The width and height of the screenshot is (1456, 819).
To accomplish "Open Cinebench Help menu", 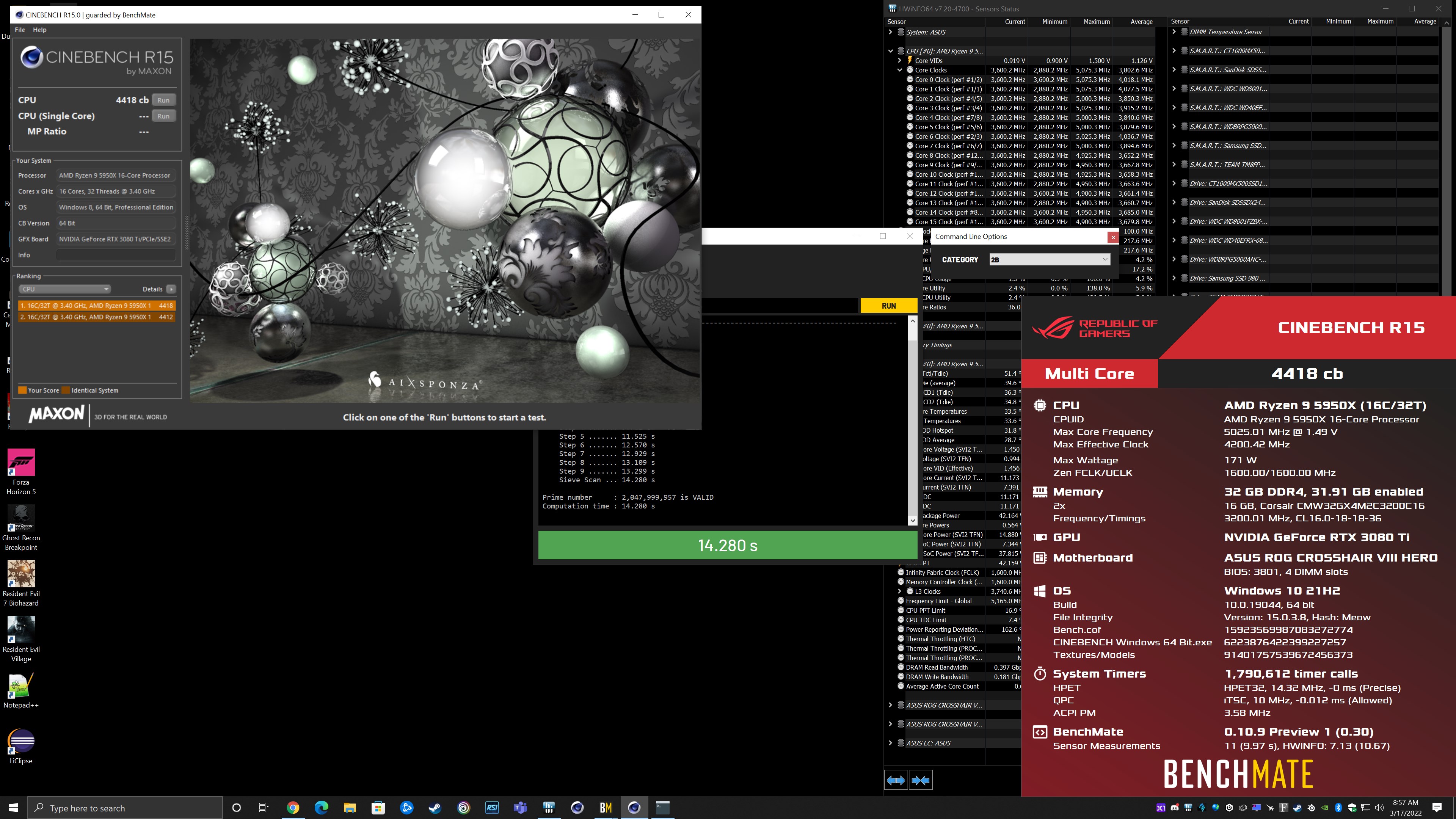I will 39,30.
